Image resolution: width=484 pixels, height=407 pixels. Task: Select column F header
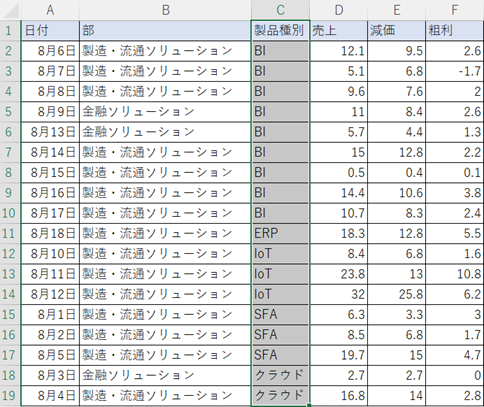tap(455, 10)
